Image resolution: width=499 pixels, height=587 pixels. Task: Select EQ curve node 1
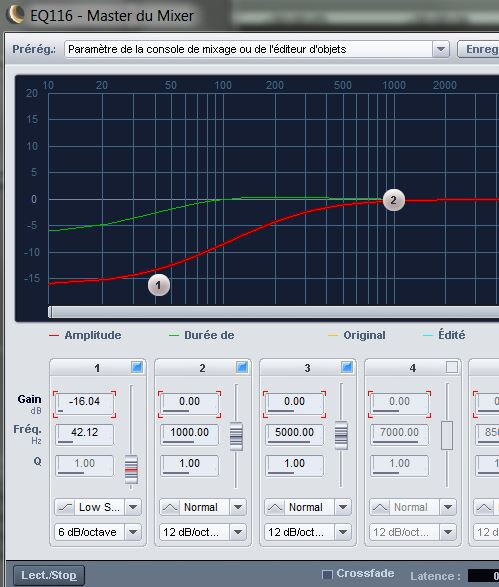click(159, 285)
